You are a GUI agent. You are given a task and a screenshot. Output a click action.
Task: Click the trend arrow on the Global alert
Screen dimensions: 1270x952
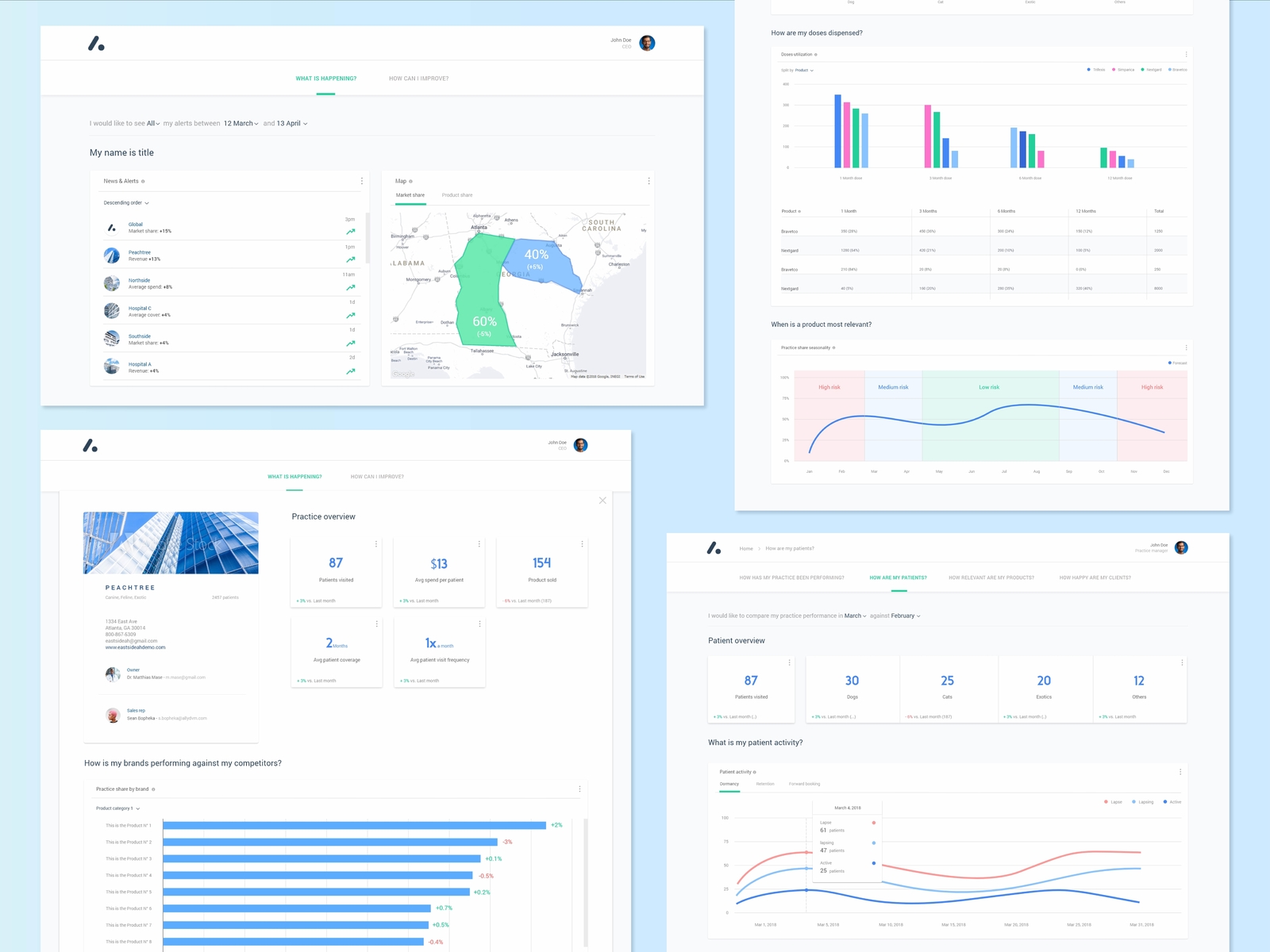click(x=350, y=232)
